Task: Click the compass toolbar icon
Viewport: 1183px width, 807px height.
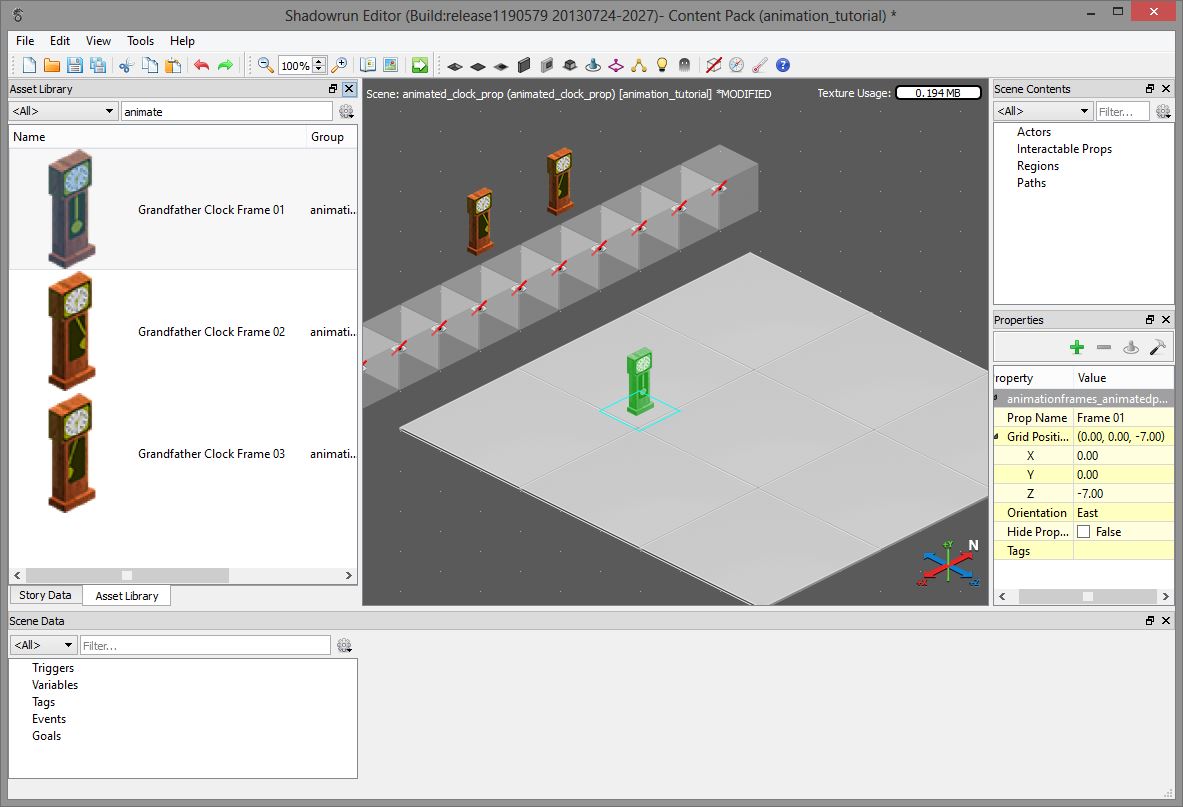Action: tap(736, 66)
